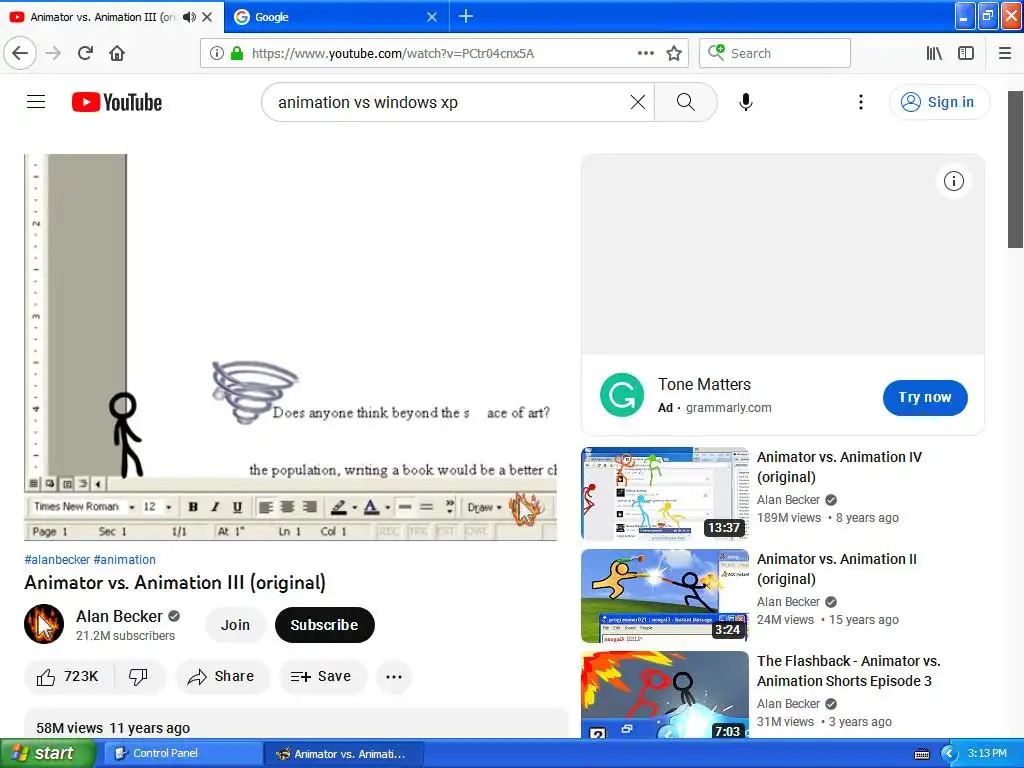Click the page vertical scrollbar thumb
The height and width of the screenshot is (768, 1024).
pos(1015,168)
